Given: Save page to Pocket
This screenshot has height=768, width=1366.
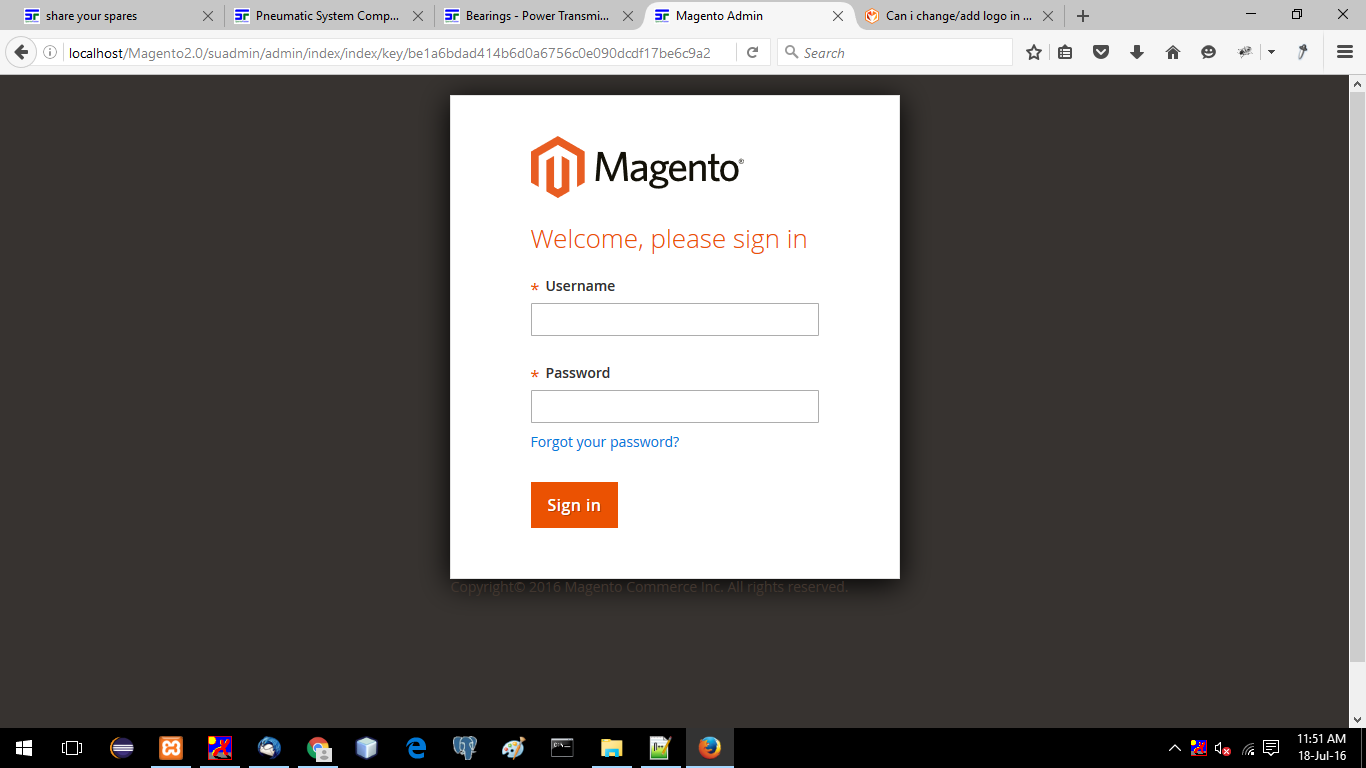Looking at the screenshot, I should pyautogui.click(x=1101, y=53).
